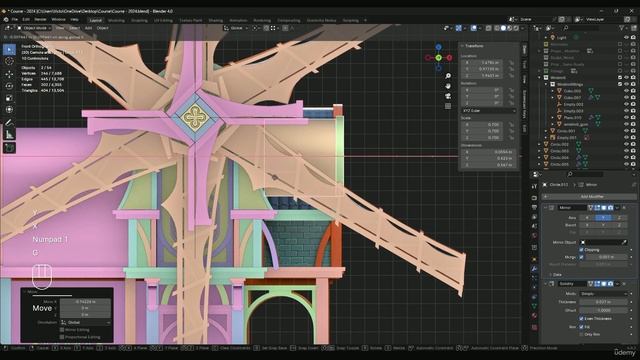Toggle Clipping checkbox in Mirror modifier
This screenshot has height=360, width=640.
click(x=581, y=249)
